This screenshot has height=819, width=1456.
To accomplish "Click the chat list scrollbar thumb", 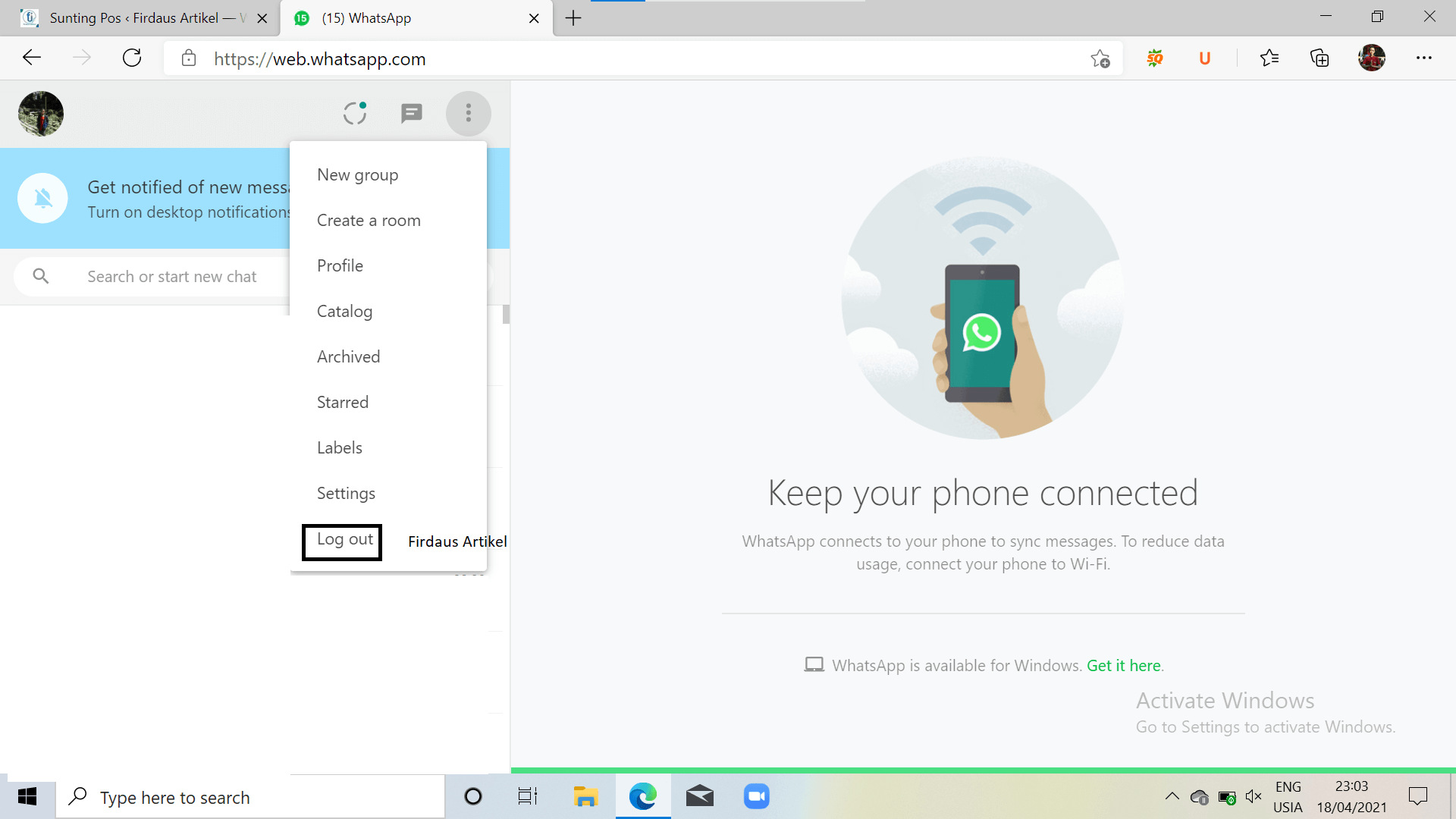I will [x=506, y=314].
